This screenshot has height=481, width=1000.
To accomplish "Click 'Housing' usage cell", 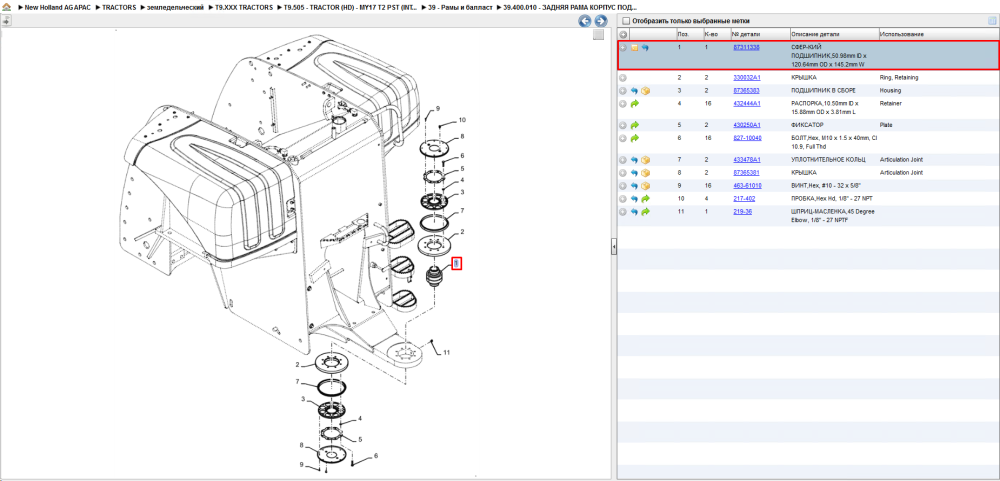I will pyautogui.click(x=890, y=91).
